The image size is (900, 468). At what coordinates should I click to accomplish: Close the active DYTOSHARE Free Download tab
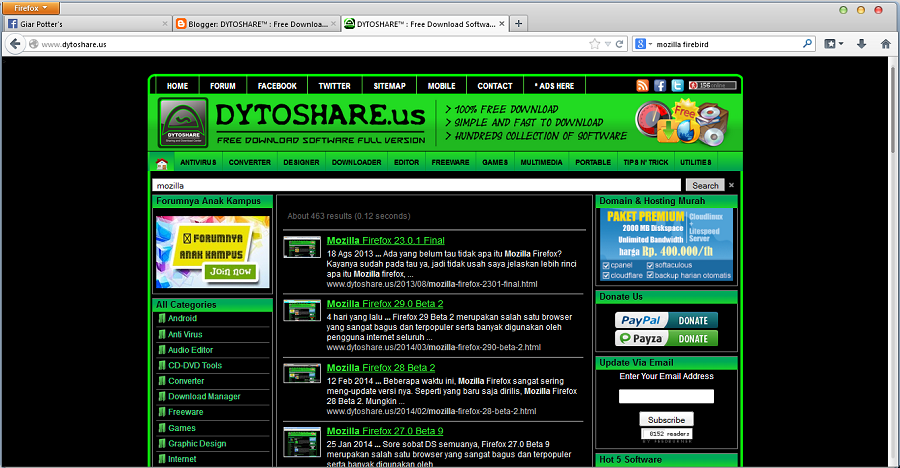tap(502, 24)
